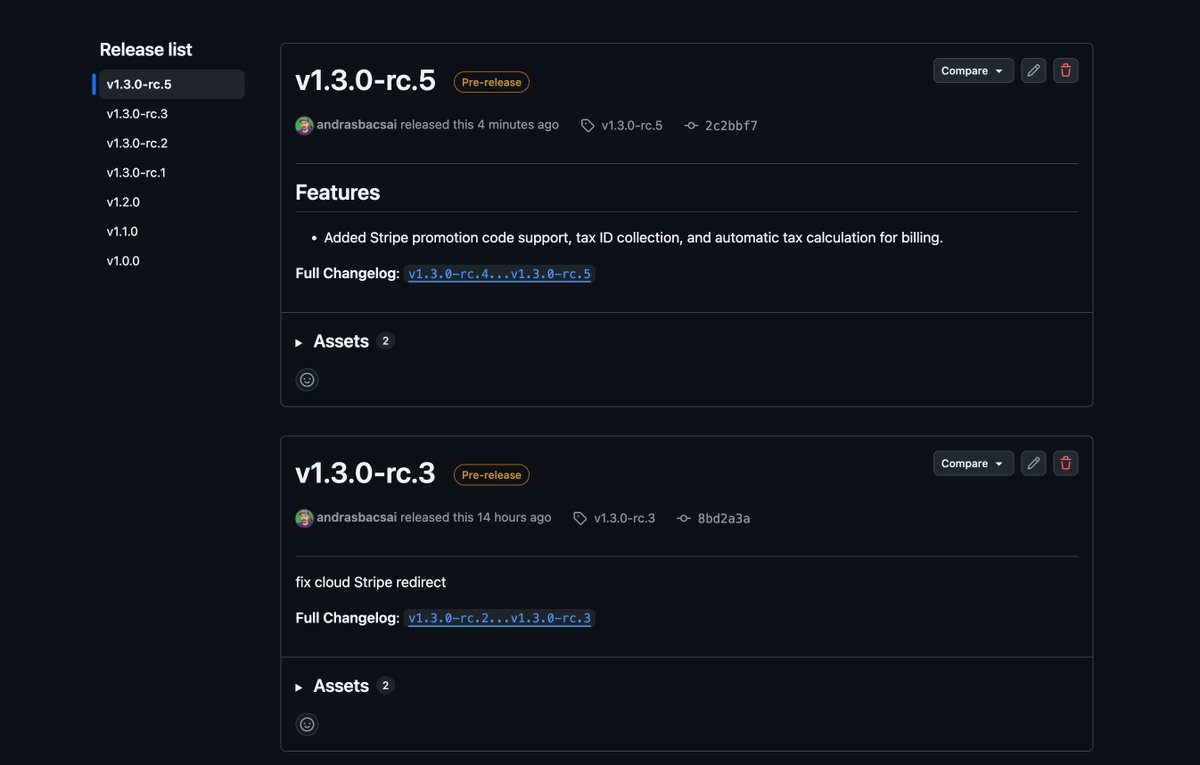
Task: Open commit 8bd2a3a
Action: point(724,518)
